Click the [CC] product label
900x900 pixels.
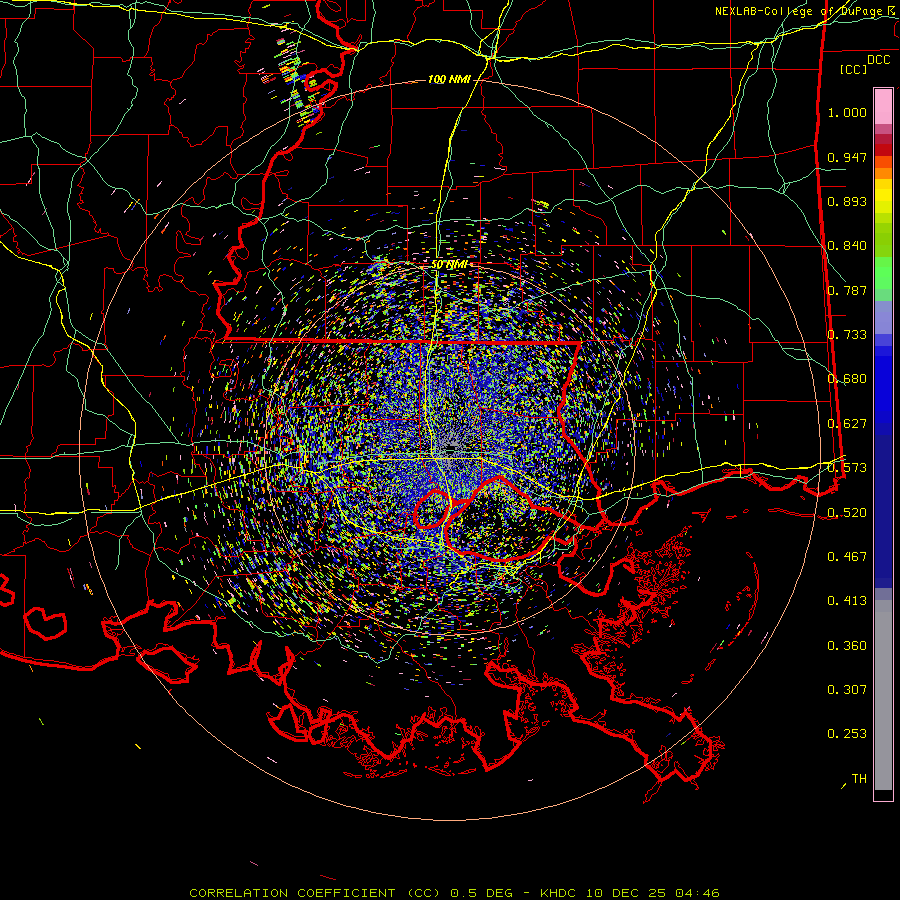pyautogui.click(x=853, y=69)
